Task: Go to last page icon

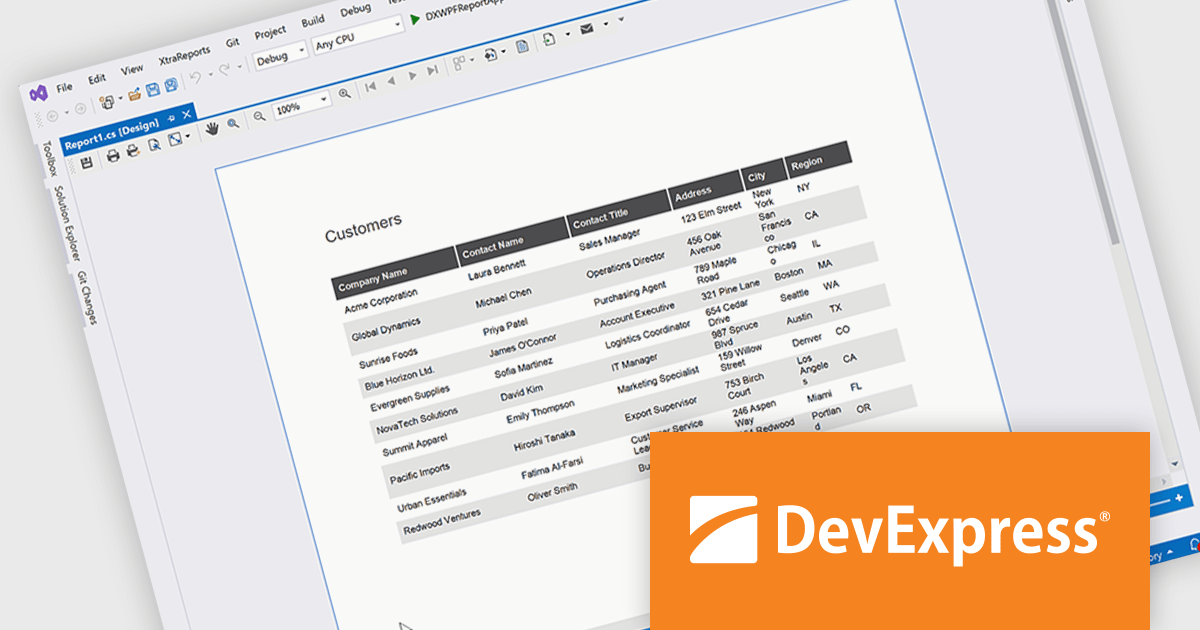Action: click(432, 70)
